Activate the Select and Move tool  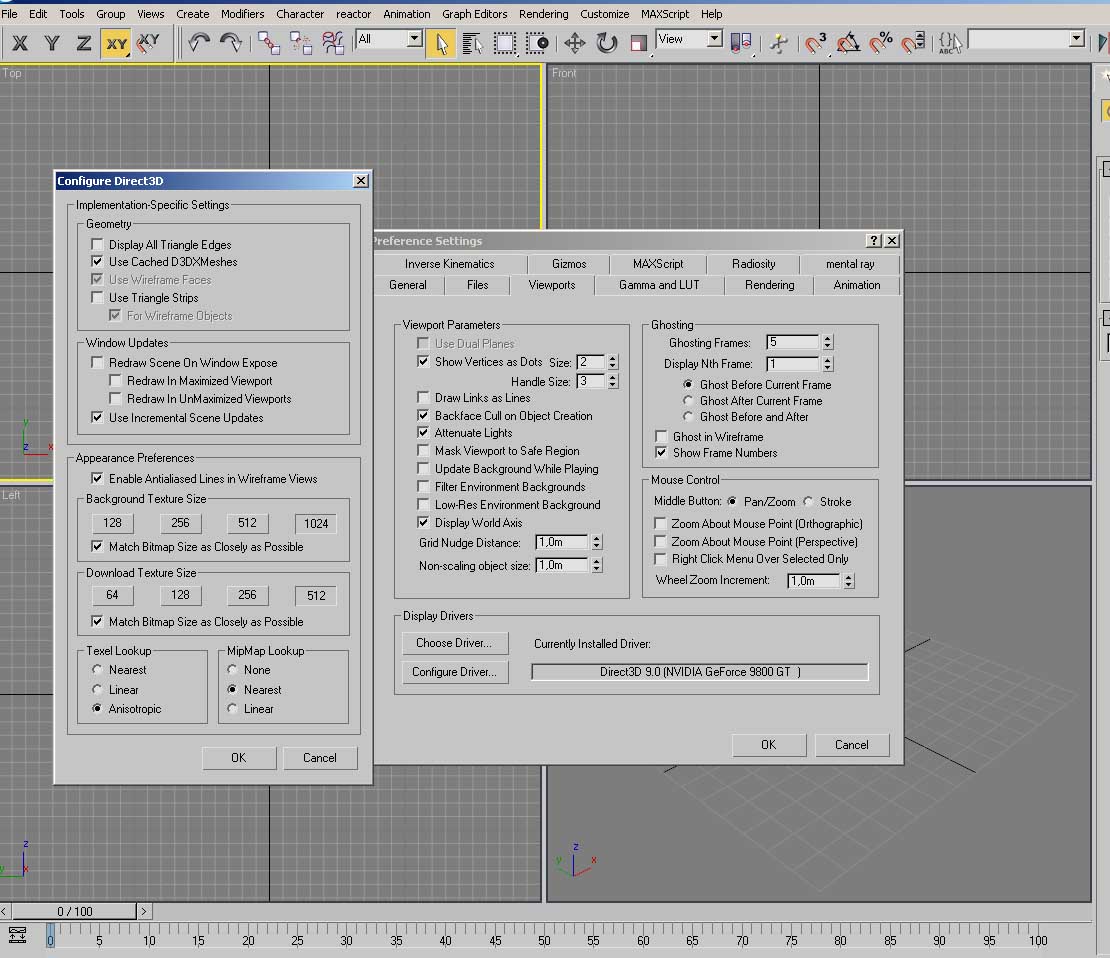575,43
